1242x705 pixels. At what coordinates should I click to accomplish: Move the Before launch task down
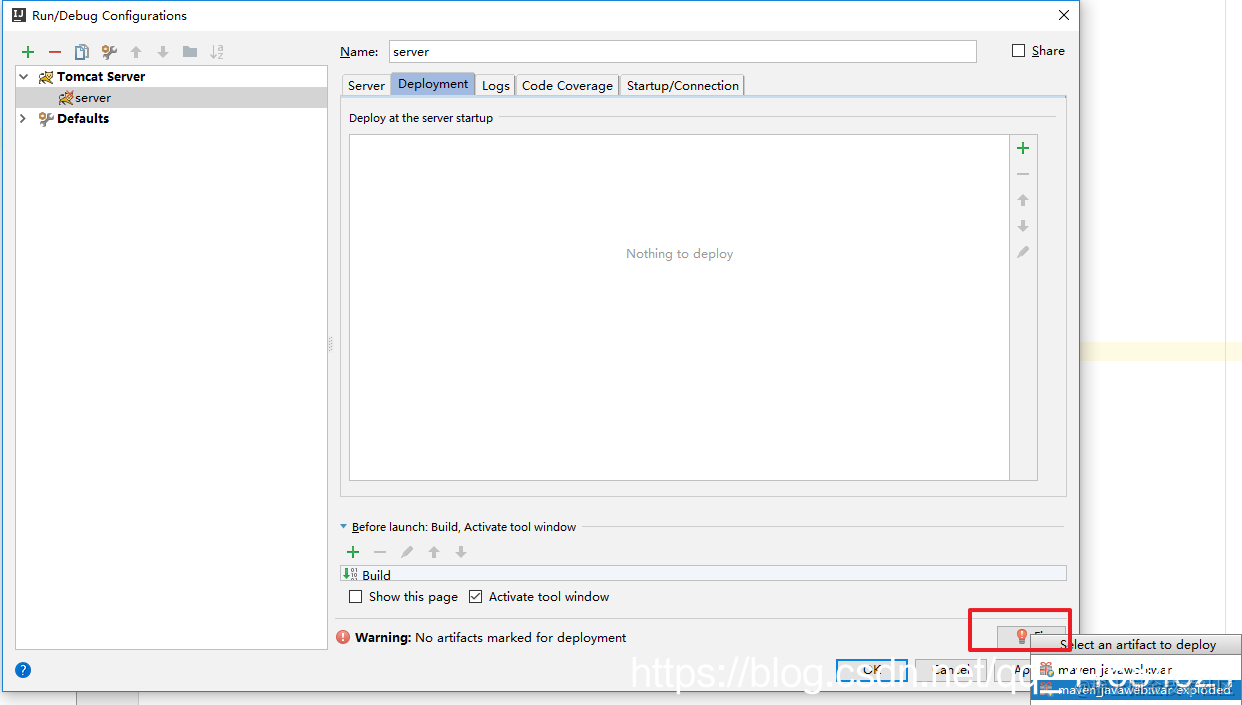coord(461,552)
